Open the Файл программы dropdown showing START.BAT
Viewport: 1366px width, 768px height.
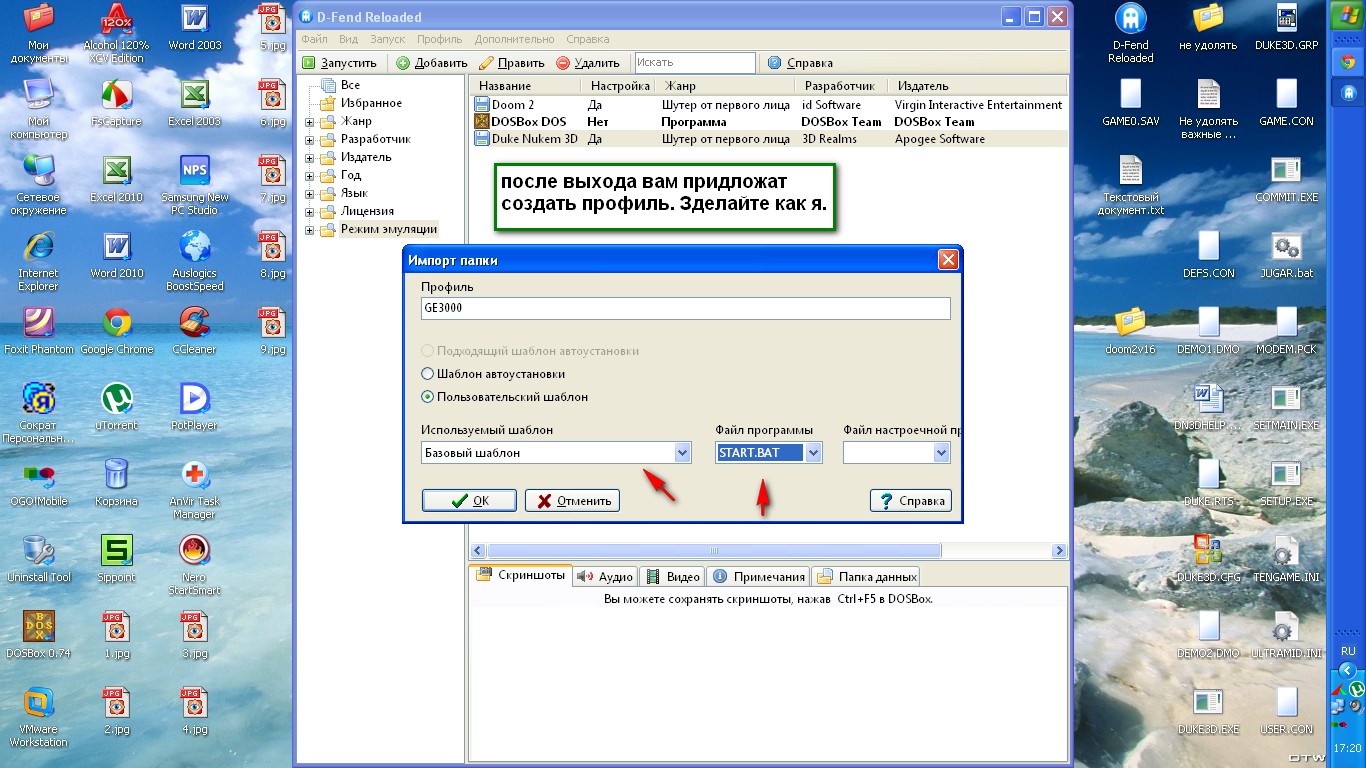point(813,453)
